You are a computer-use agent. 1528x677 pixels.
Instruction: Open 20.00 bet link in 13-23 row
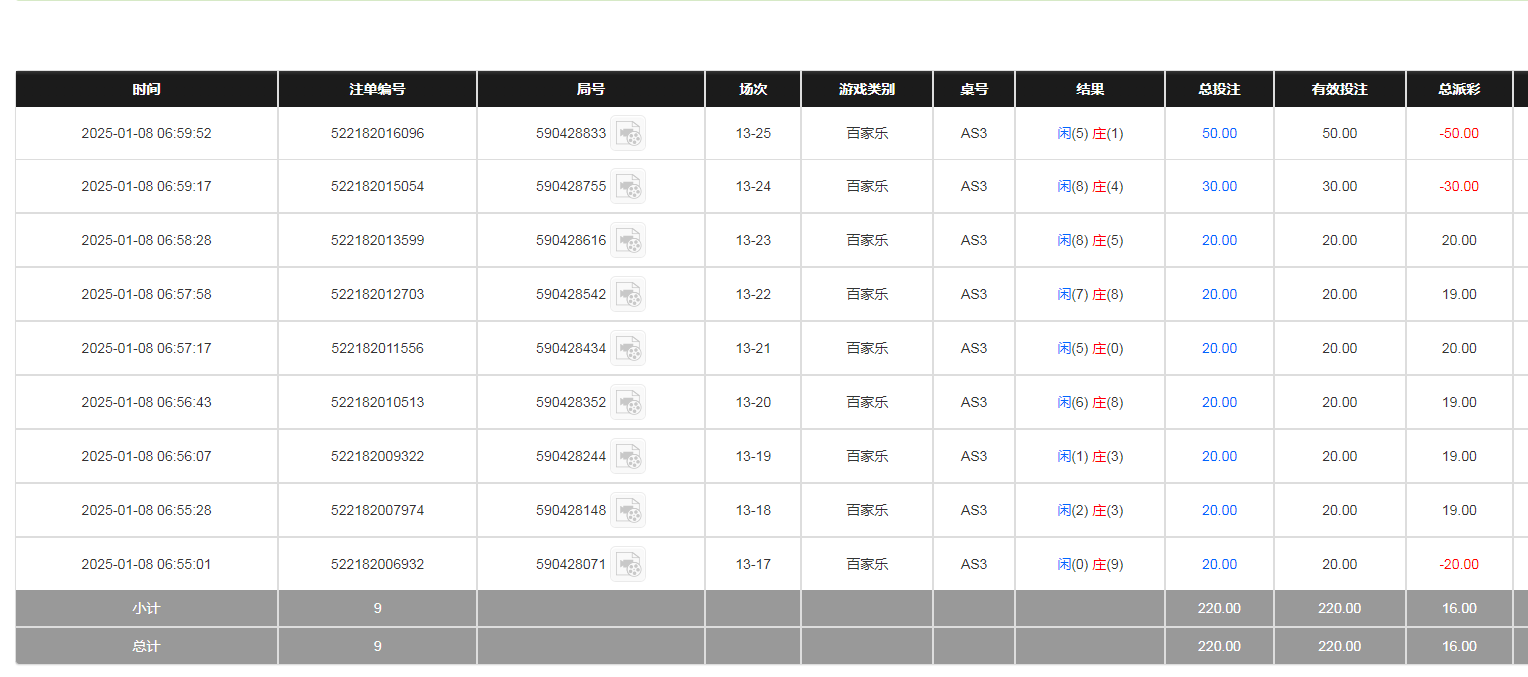1219,240
